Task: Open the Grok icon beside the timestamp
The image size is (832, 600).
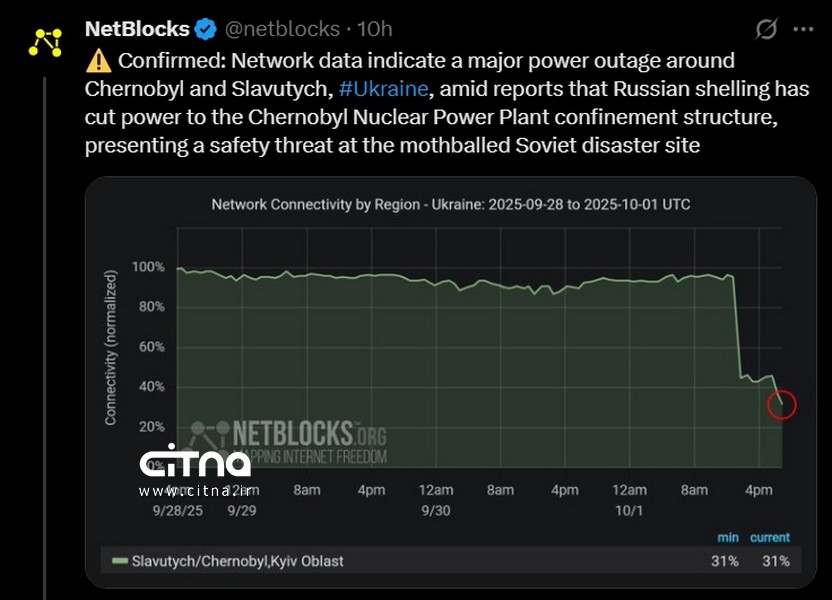Action: 766,30
